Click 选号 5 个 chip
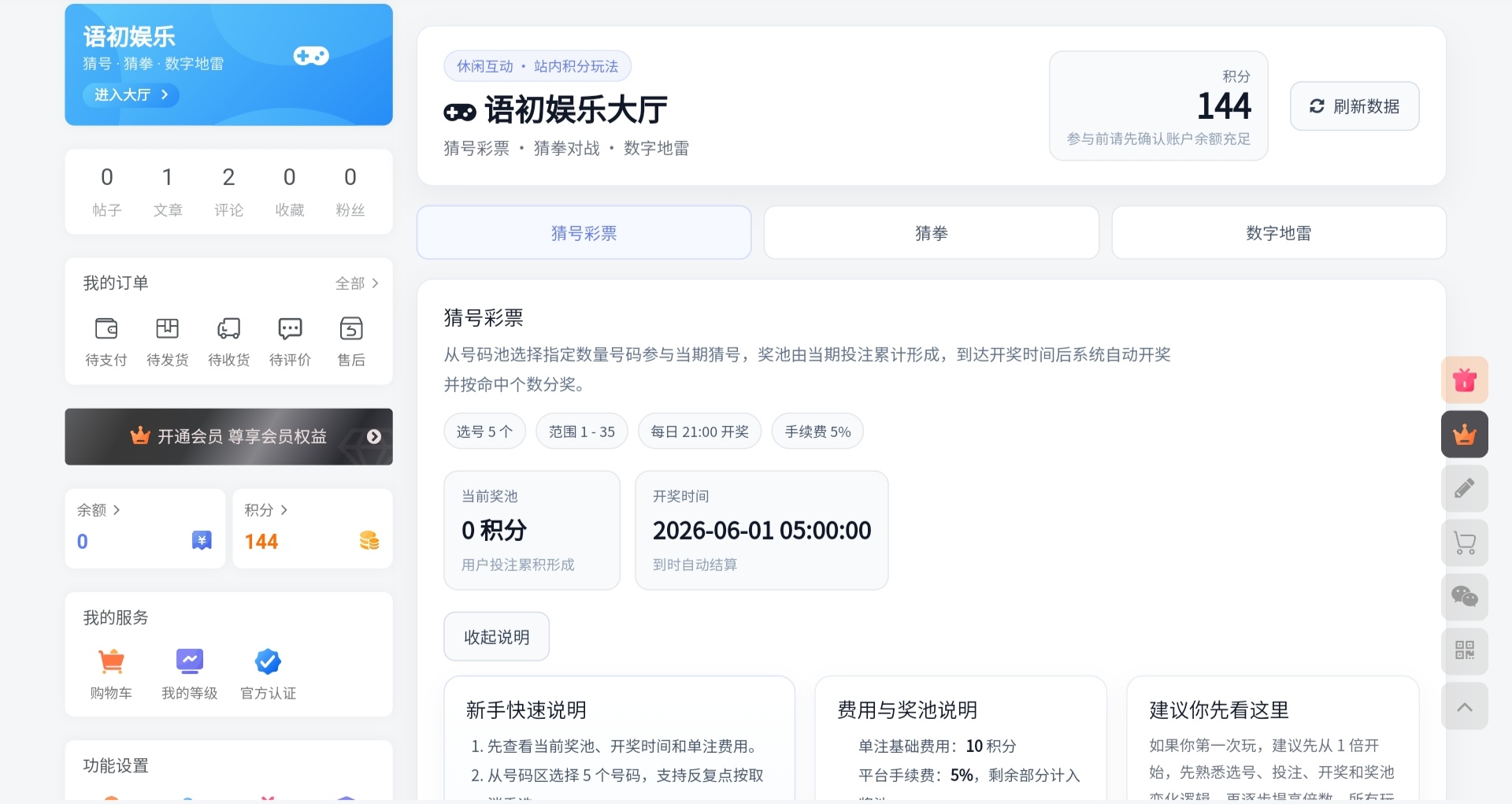This screenshot has width=1512, height=804. pos(484,432)
